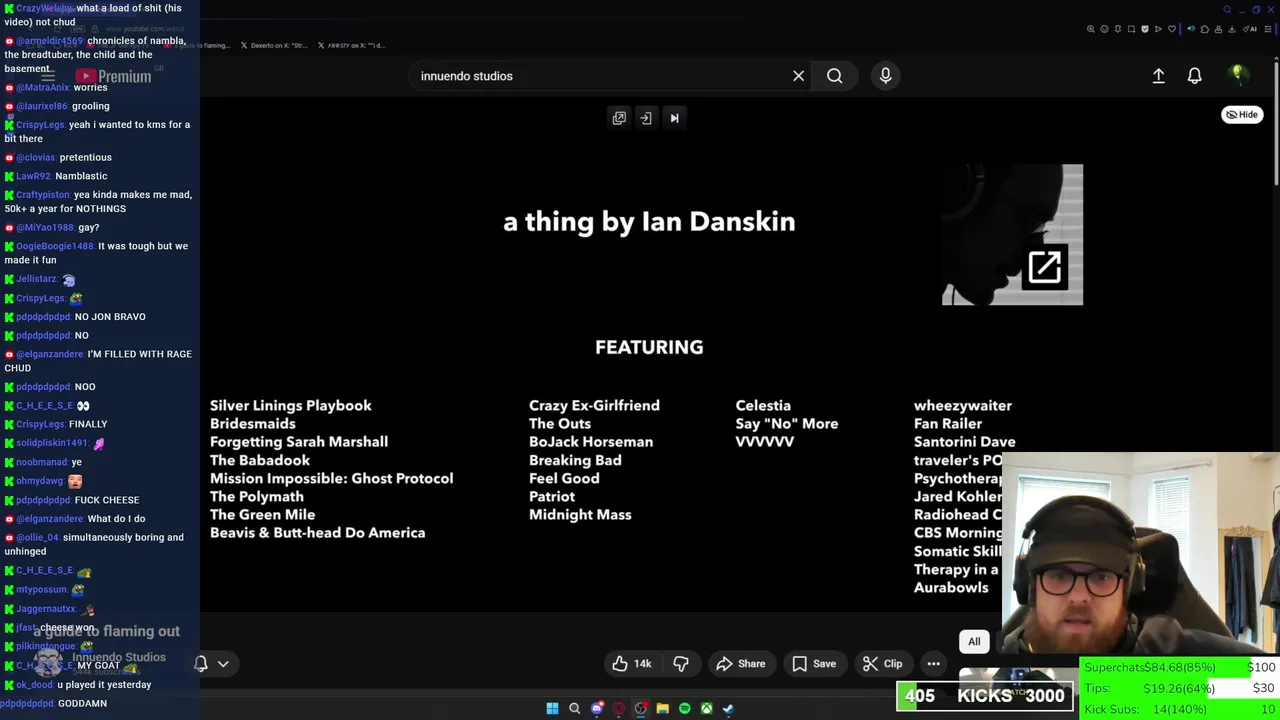Click chat username OogieBoogie1488
Viewport: 1280px width, 720px height.
(54, 246)
